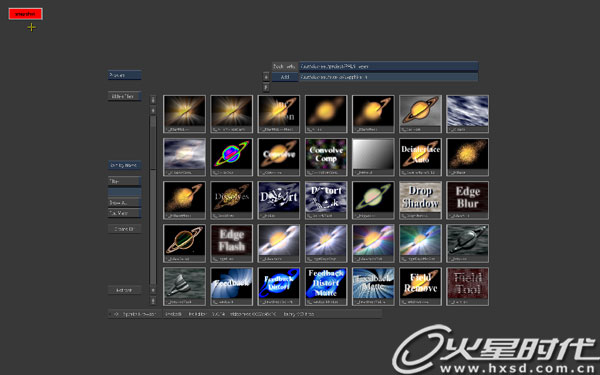Click the Field Remove spark thumbnail
The width and height of the screenshot is (600, 375).
[x=420, y=287]
